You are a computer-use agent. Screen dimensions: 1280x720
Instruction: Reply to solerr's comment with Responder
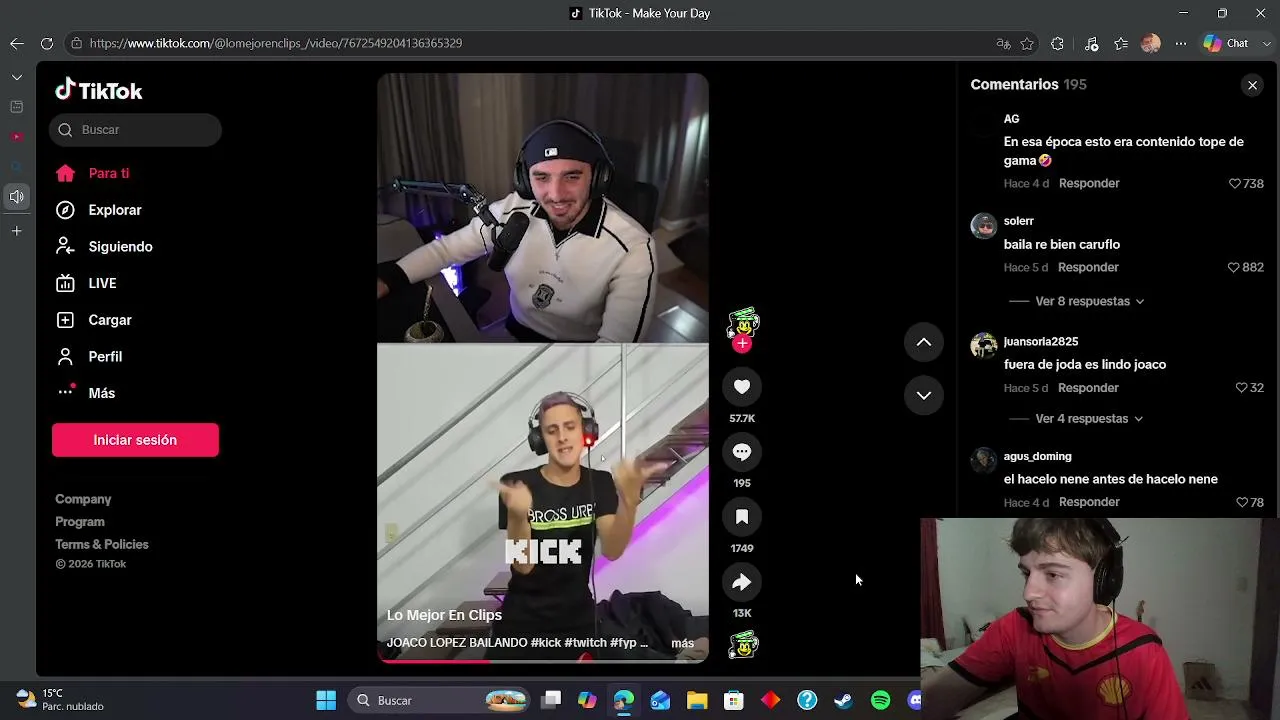[1088, 268]
